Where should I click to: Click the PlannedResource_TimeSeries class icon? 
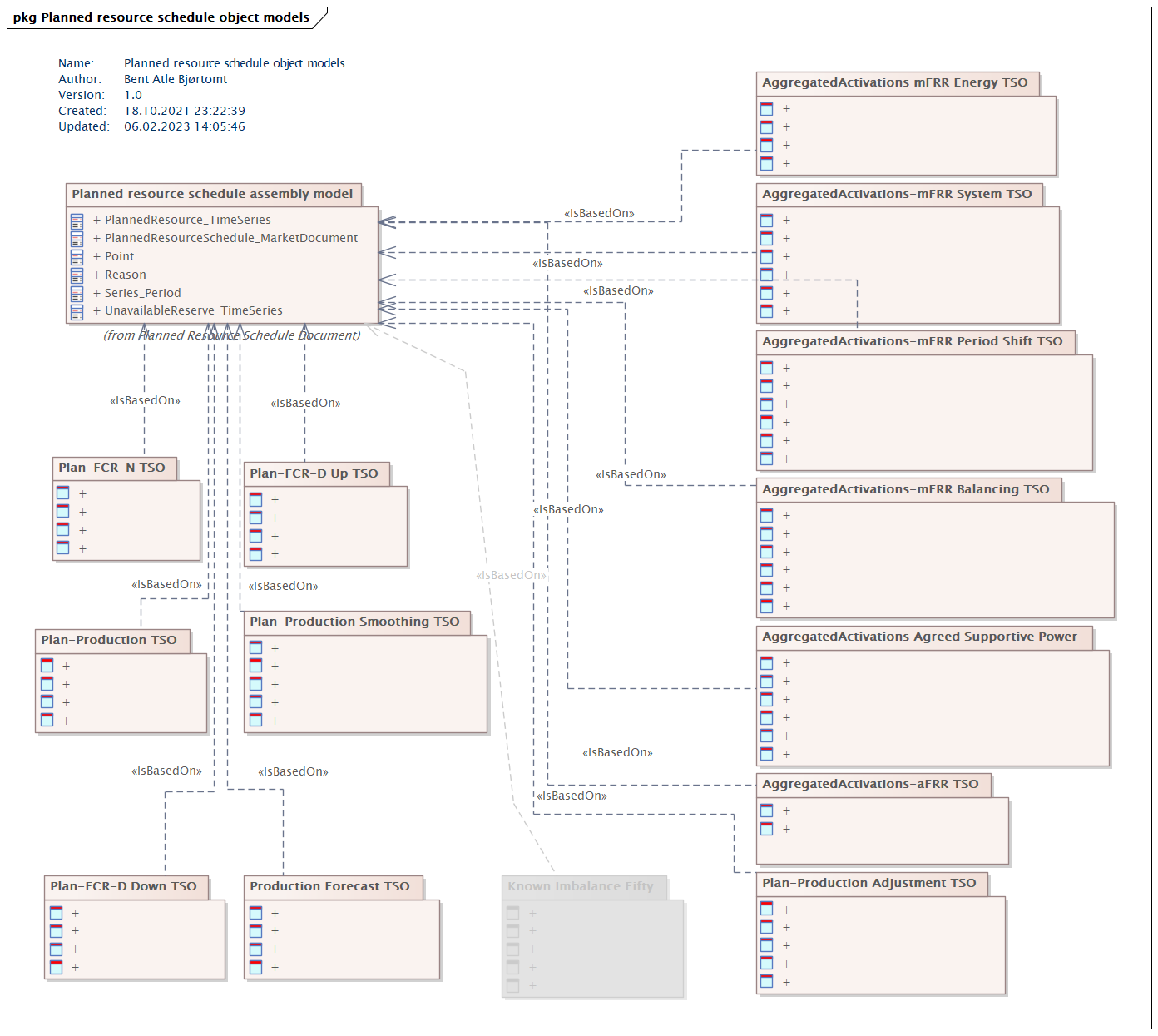click(77, 221)
